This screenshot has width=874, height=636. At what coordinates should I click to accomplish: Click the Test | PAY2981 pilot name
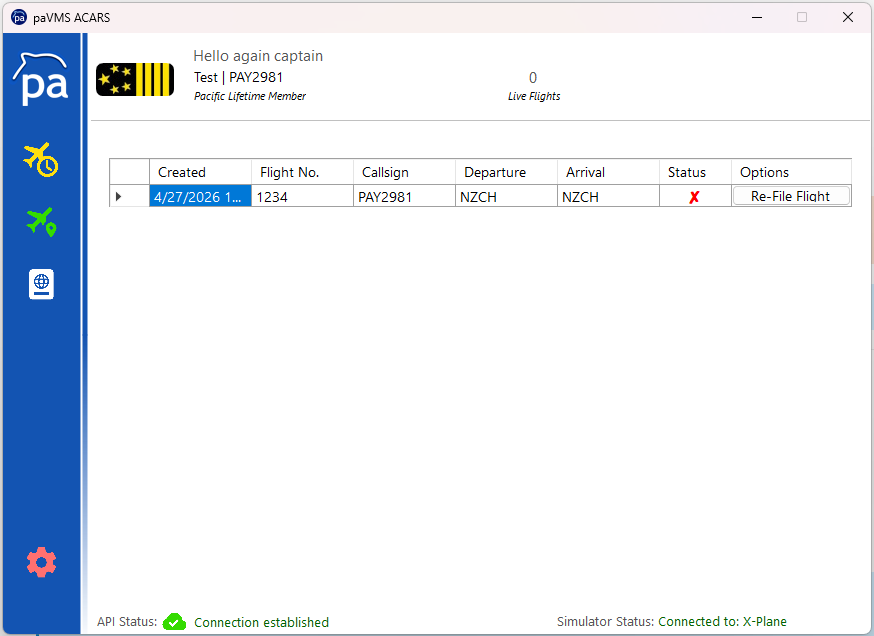[x=239, y=77]
